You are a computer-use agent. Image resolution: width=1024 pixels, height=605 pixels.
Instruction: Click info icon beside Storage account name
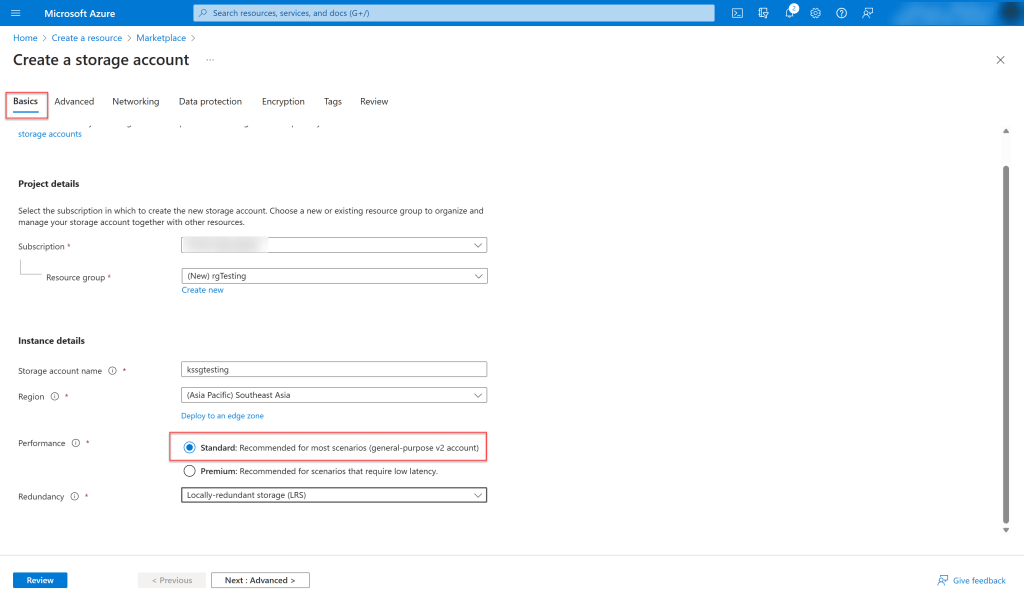point(112,371)
